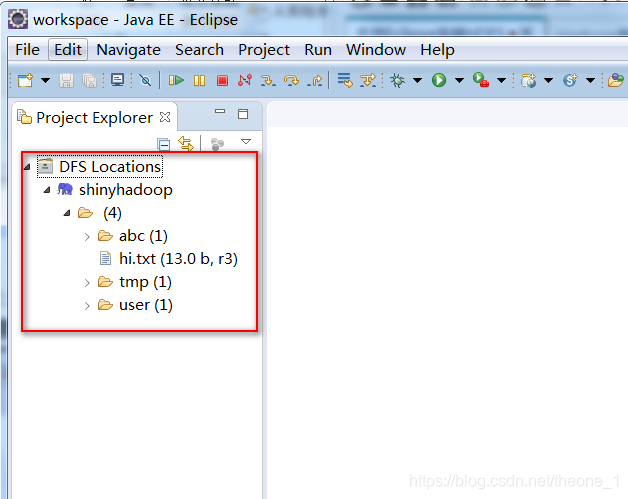The height and width of the screenshot is (499, 628).
Task: Open the File menu
Action: pyautogui.click(x=27, y=50)
